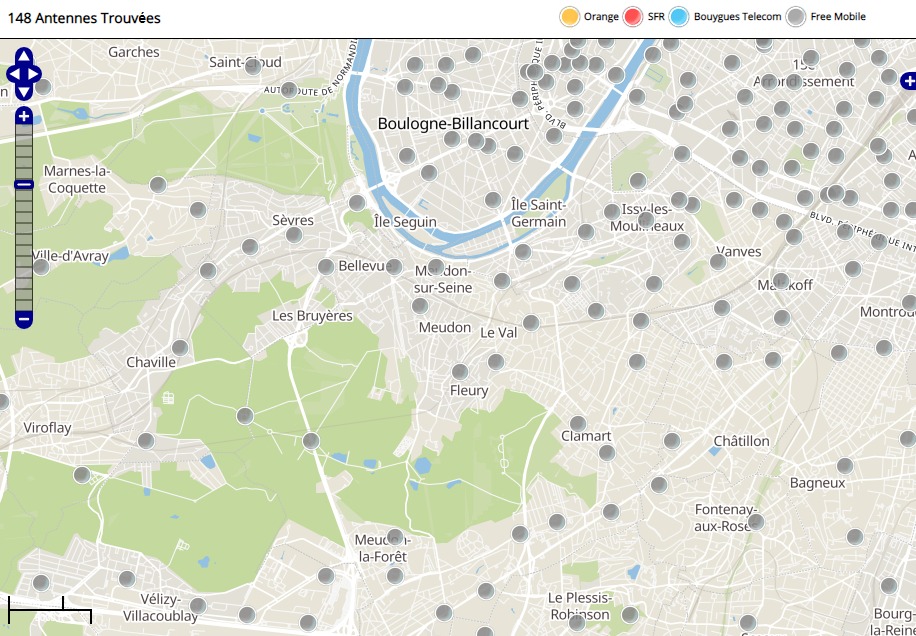Zoom in with the plus button
Image resolution: width=916 pixels, height=636 pixels.
(x=24, y=116)
